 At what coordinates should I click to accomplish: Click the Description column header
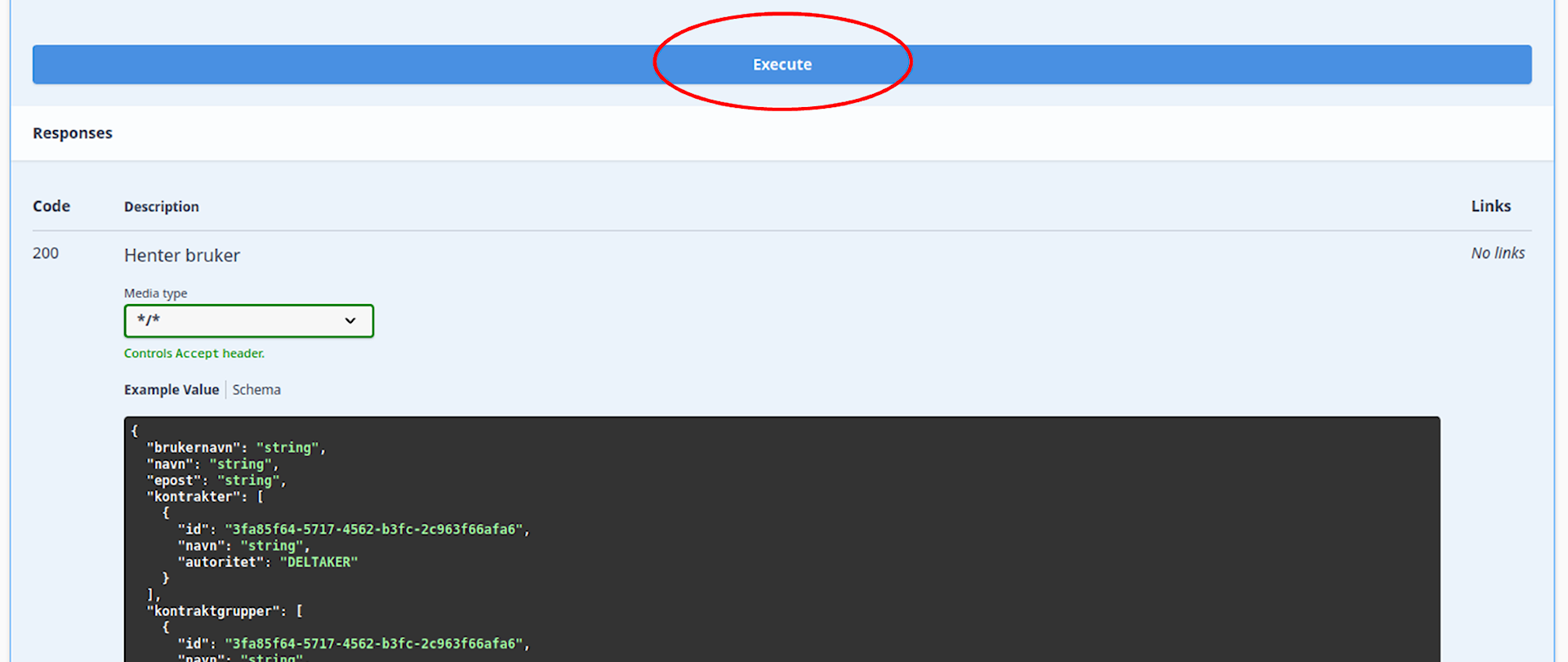pyautogui.click(x=162, y=207)
